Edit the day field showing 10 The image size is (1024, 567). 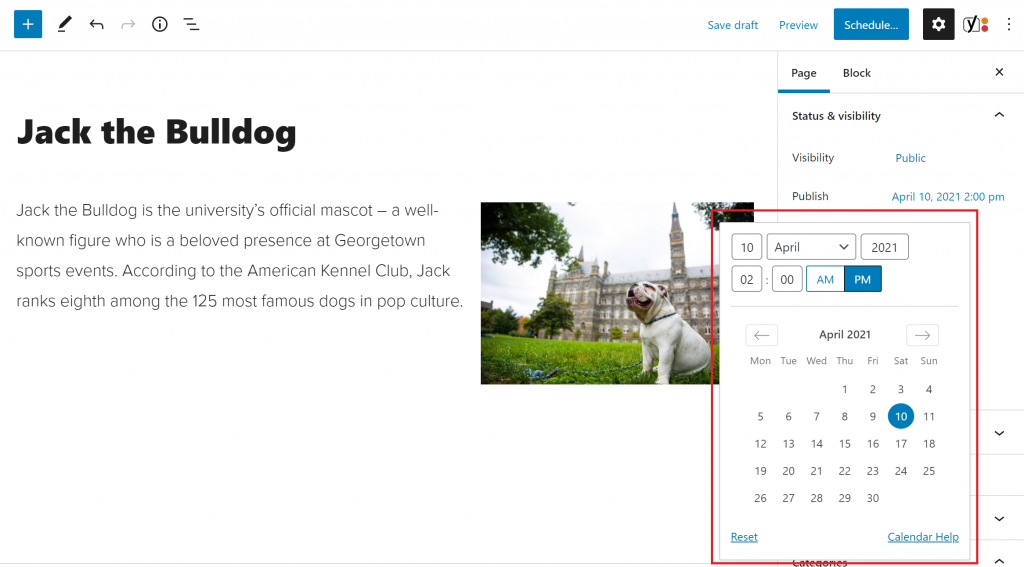point(746,247)
